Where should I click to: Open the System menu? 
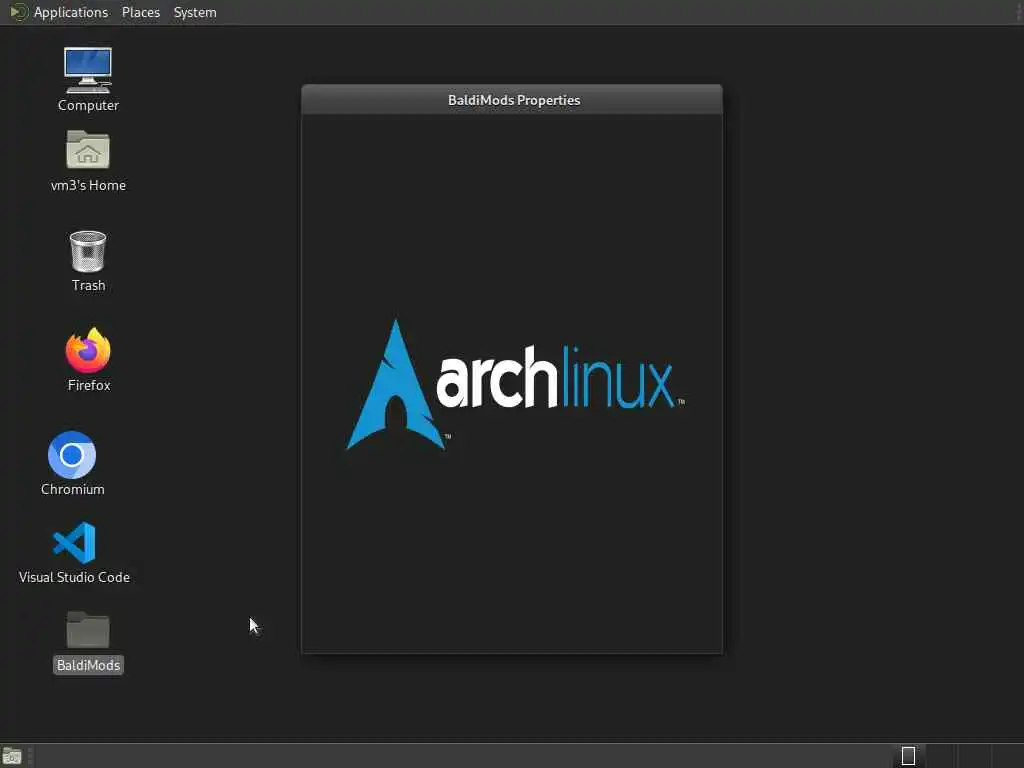click(195, 12)
